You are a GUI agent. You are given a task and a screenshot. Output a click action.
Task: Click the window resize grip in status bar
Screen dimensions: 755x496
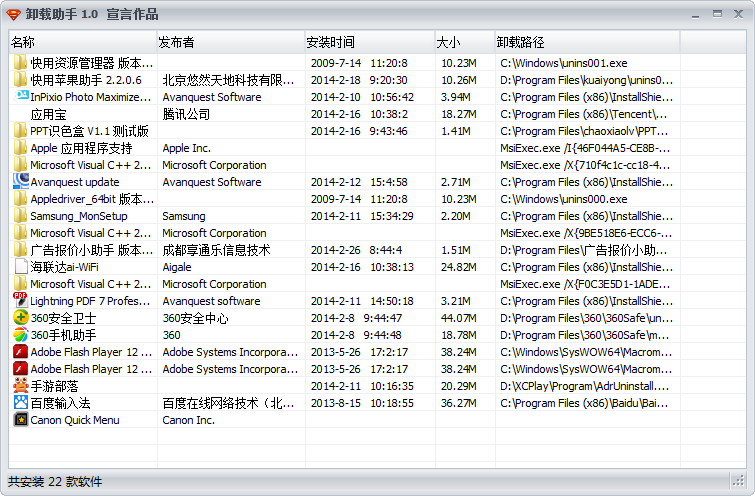click(738, 481)
